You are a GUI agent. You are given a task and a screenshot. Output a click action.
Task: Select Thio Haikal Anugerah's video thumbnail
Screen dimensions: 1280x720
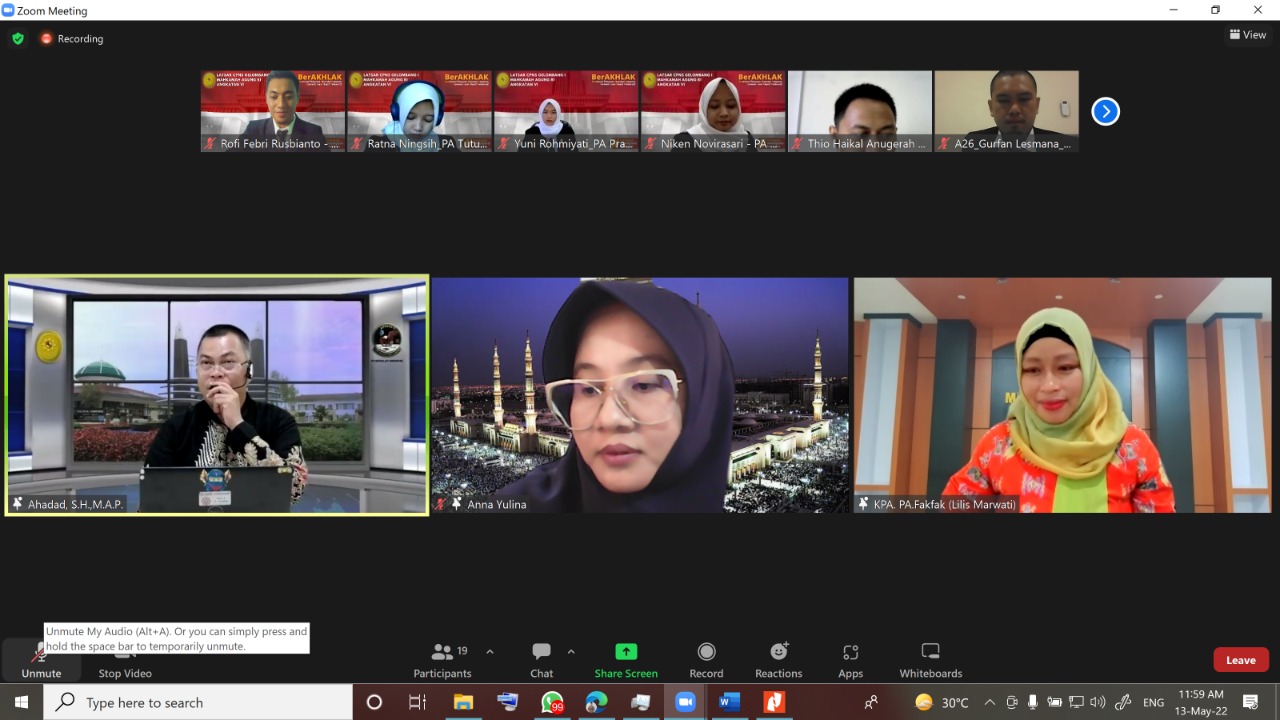click(x=860, y=111)
